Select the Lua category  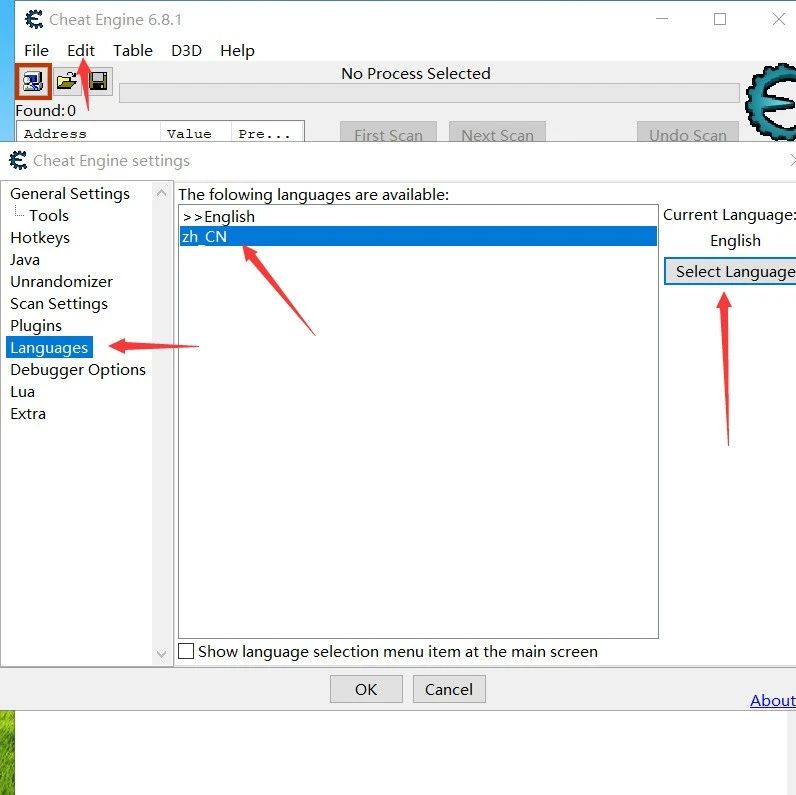(x=22, y=391)
